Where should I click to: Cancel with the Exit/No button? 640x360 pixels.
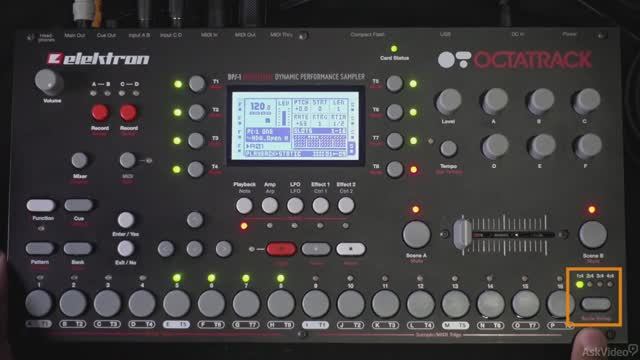125,249
